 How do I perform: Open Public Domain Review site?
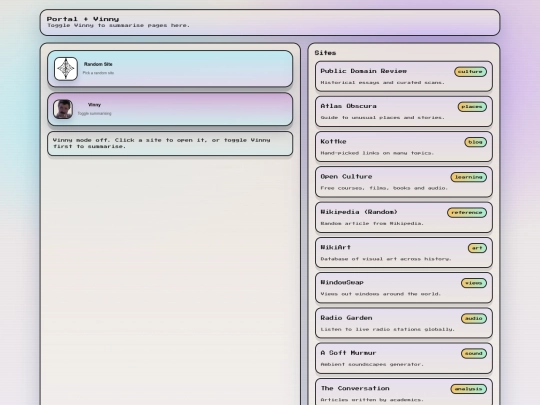[404, 76]
